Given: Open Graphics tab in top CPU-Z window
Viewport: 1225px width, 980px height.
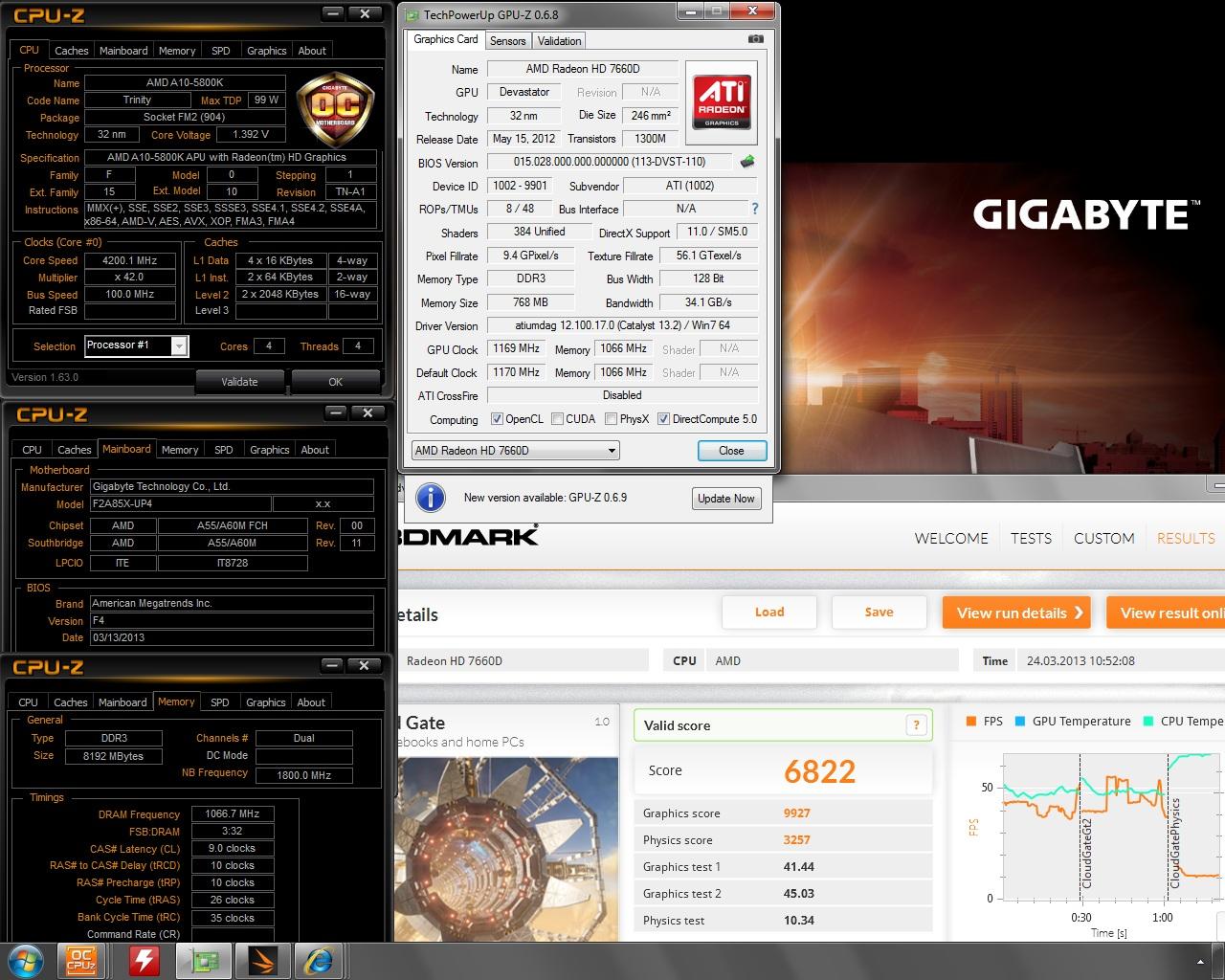Looking at the screenshot, I should click(x=266, y=51).
